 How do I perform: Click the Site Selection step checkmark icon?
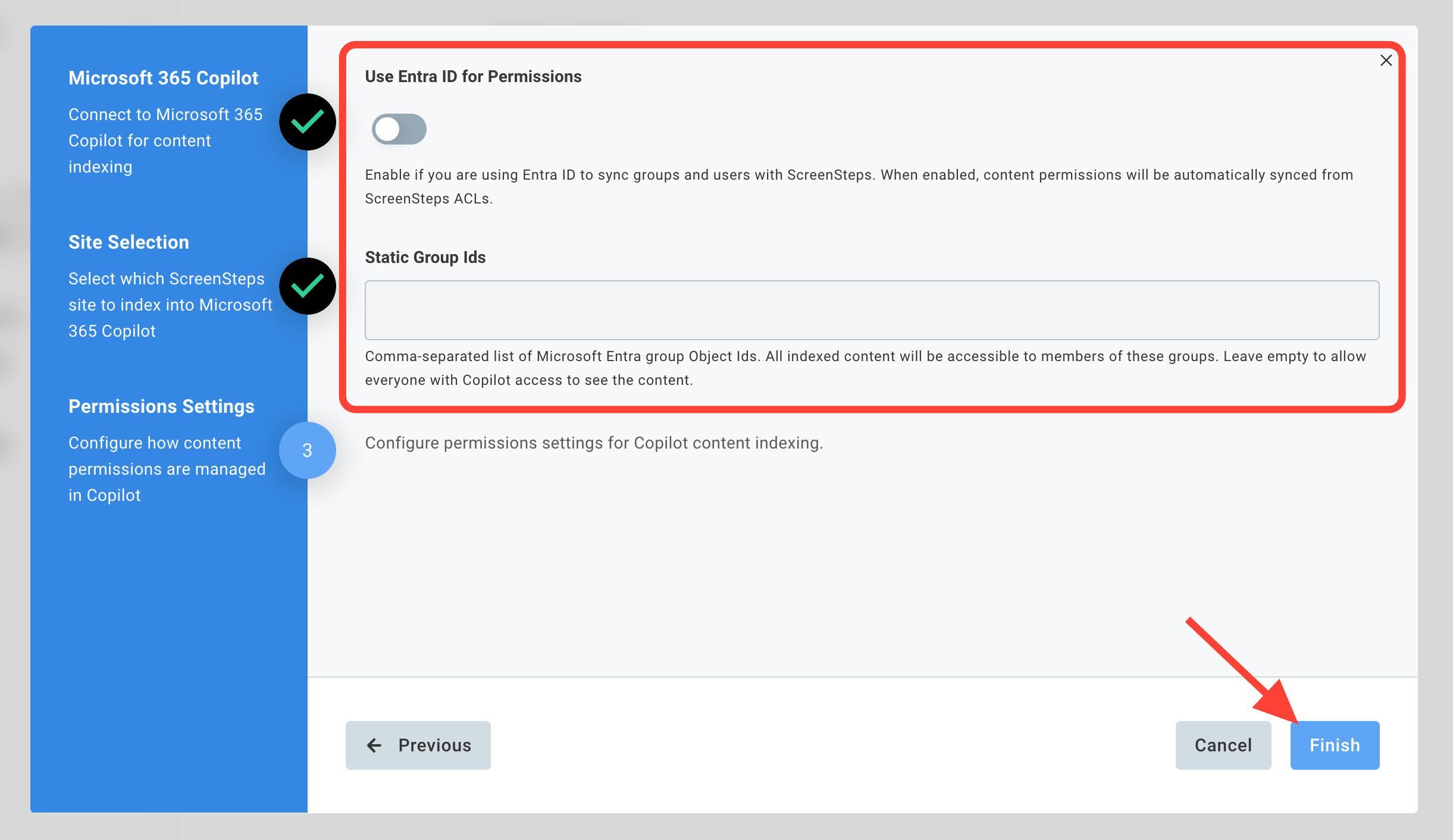point(308,286)
